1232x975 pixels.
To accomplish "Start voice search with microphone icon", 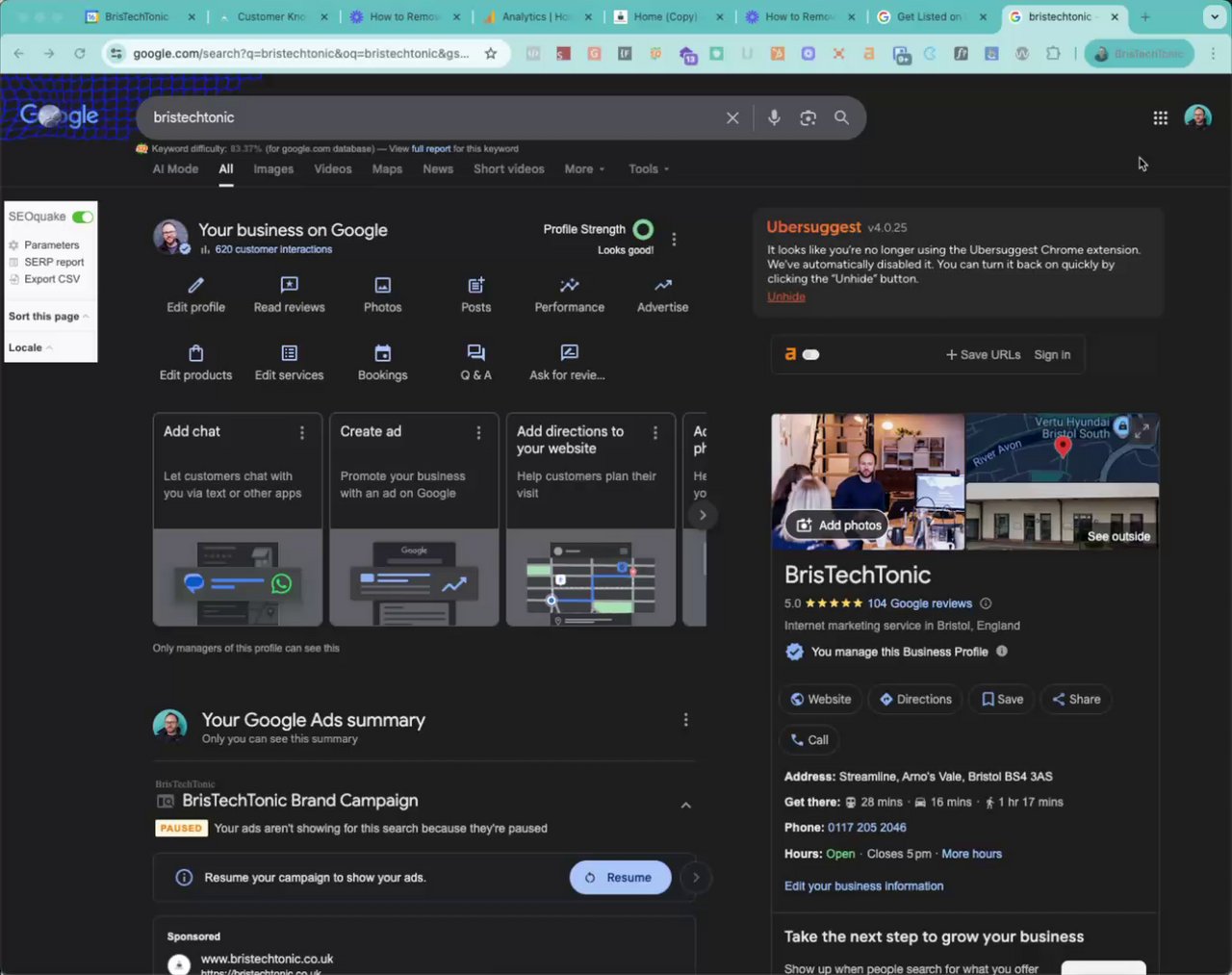I will [774, 117].
